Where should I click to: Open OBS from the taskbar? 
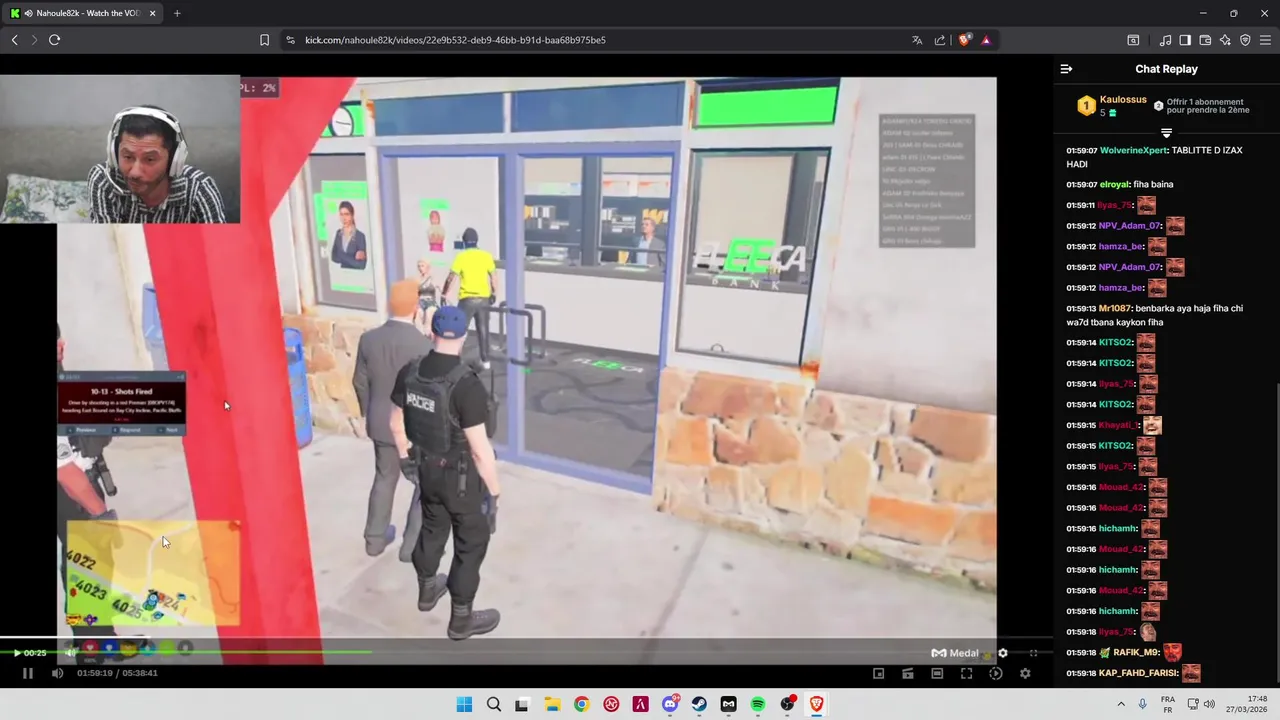(x=788, y=704)
